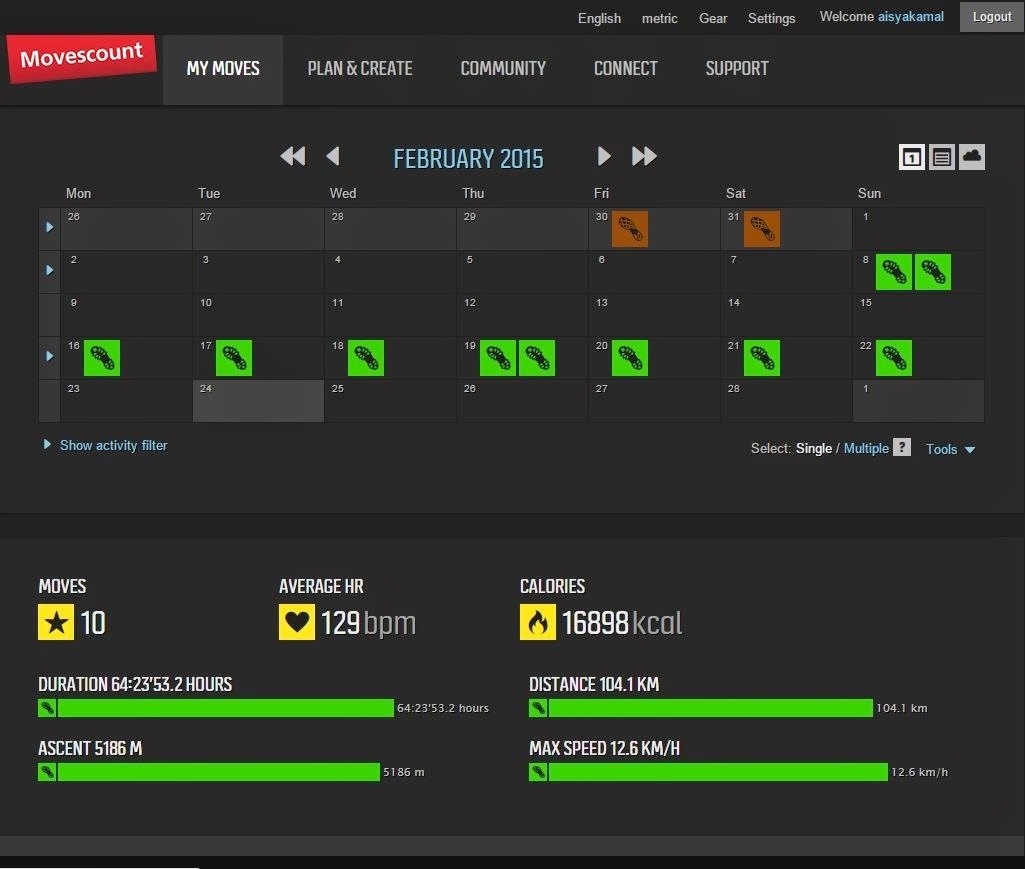The height and width of the screenshot is (869, 1025).
Task: Expand the week row starting February 16
Action: (50, 356)
